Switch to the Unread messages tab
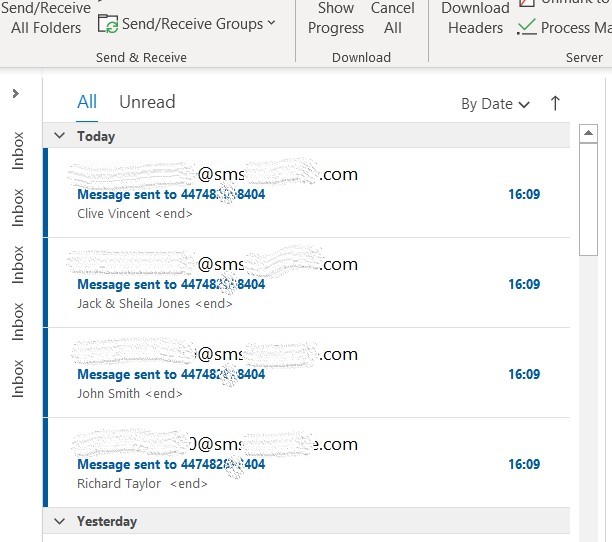This screenshot has width=612, height=542. click(147, 102)
